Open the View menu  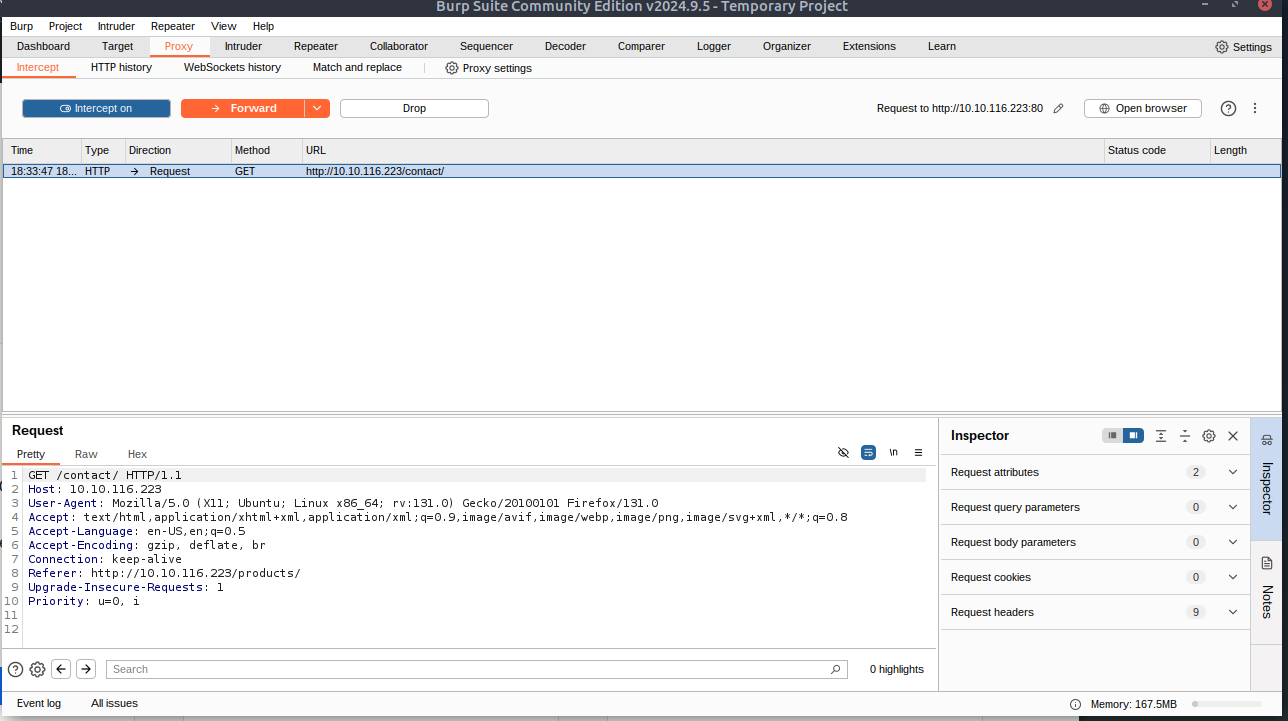pyautogui.click(x=224, y=26)
